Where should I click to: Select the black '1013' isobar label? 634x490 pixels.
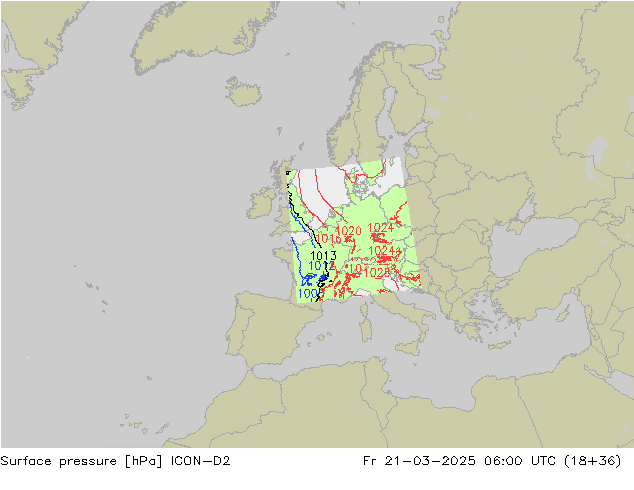323,256
